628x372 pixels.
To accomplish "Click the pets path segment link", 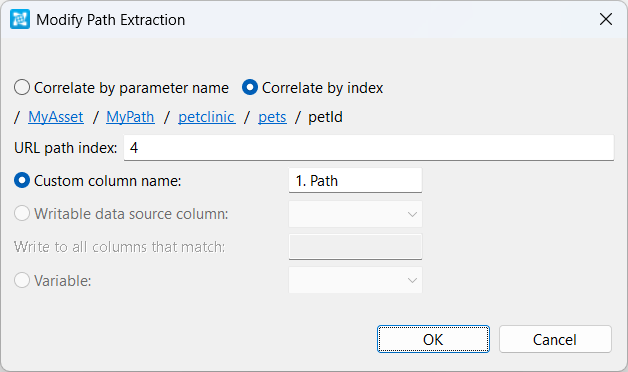I will tap(272, 117).
